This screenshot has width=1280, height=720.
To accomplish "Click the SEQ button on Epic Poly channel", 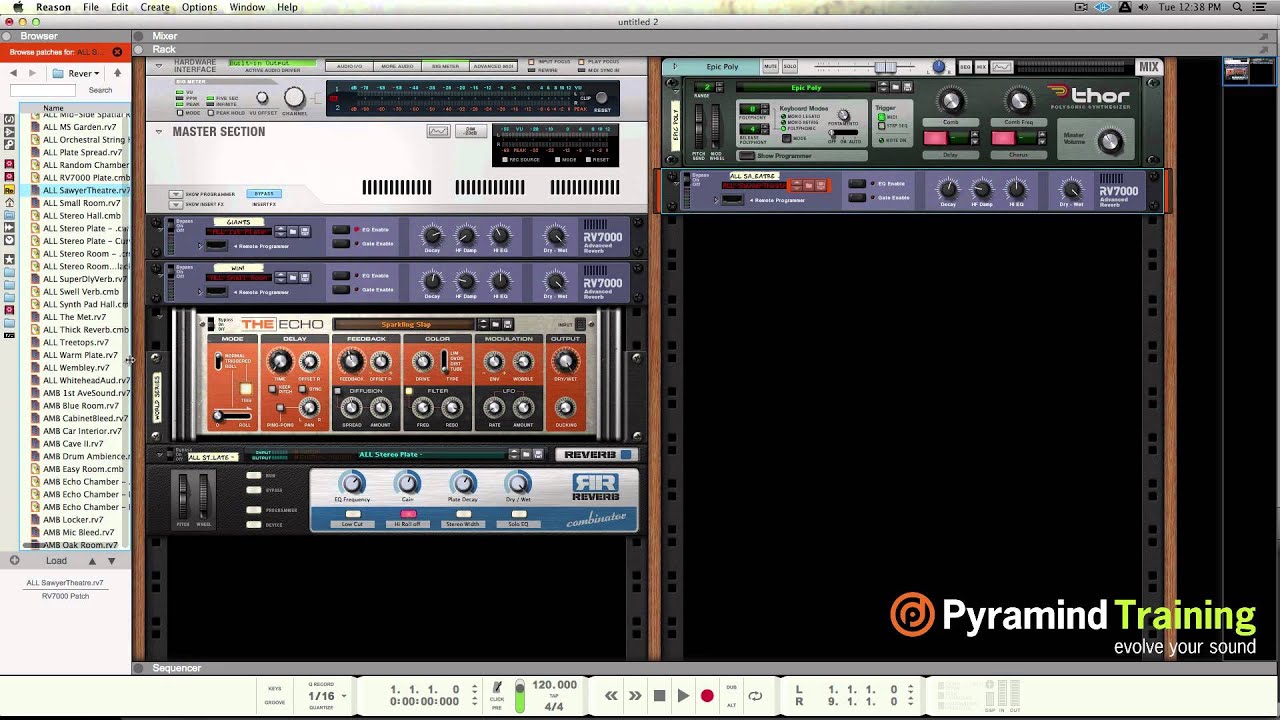I will click(x=965, y=67).
